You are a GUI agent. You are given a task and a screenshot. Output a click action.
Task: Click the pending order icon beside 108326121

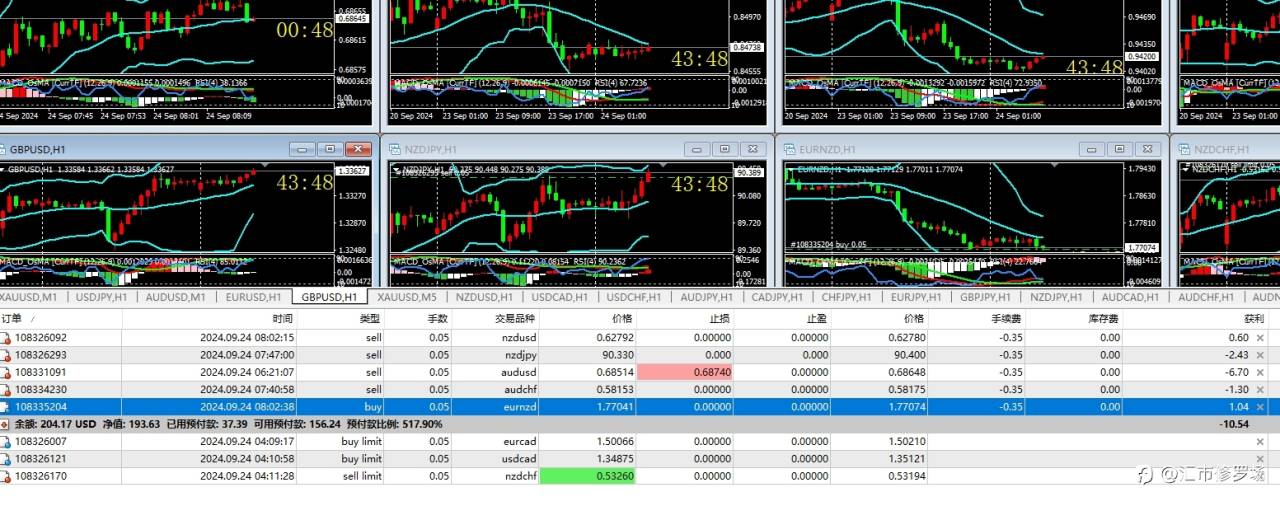click(x=6, y=458)
